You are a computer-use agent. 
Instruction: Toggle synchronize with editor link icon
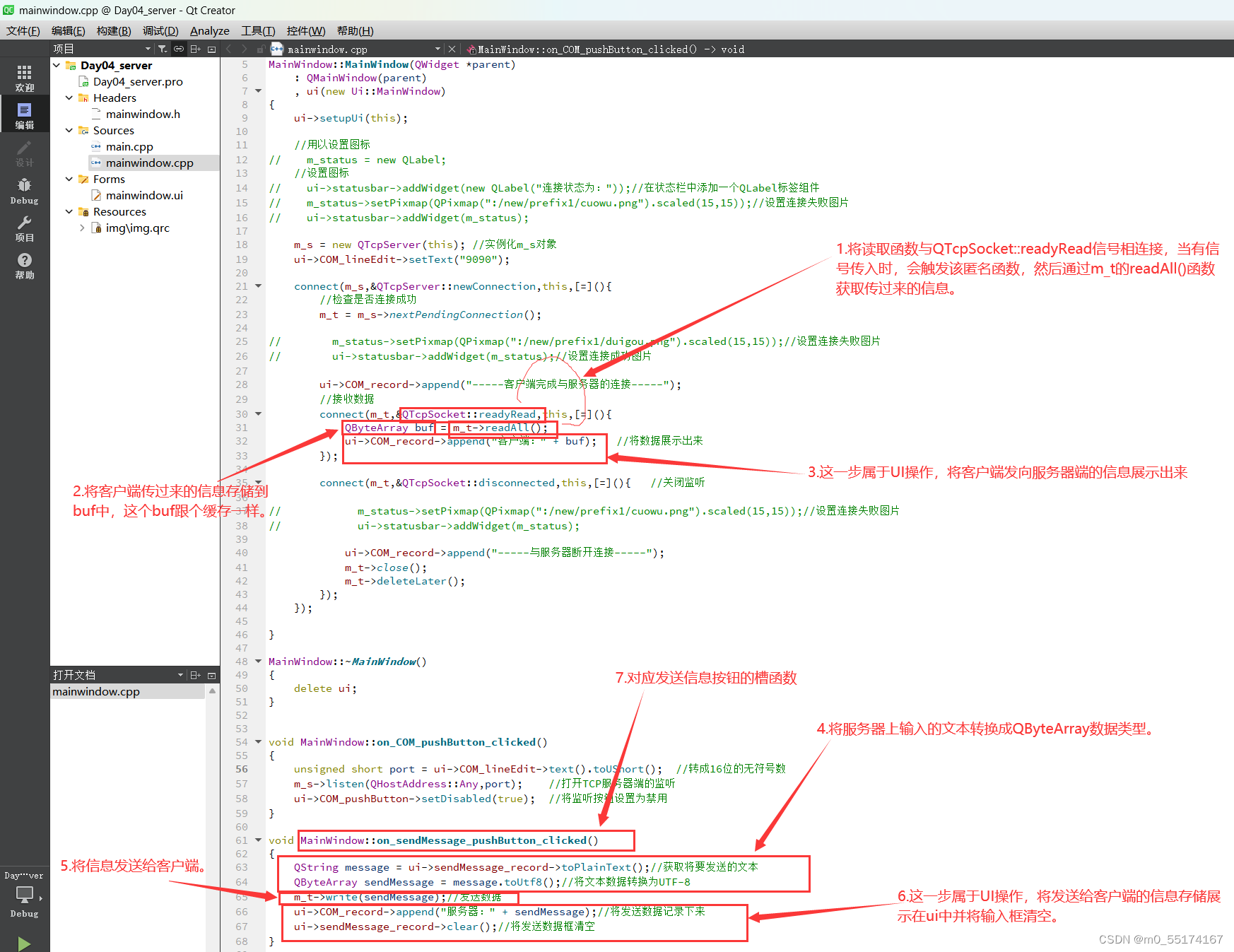179,49
